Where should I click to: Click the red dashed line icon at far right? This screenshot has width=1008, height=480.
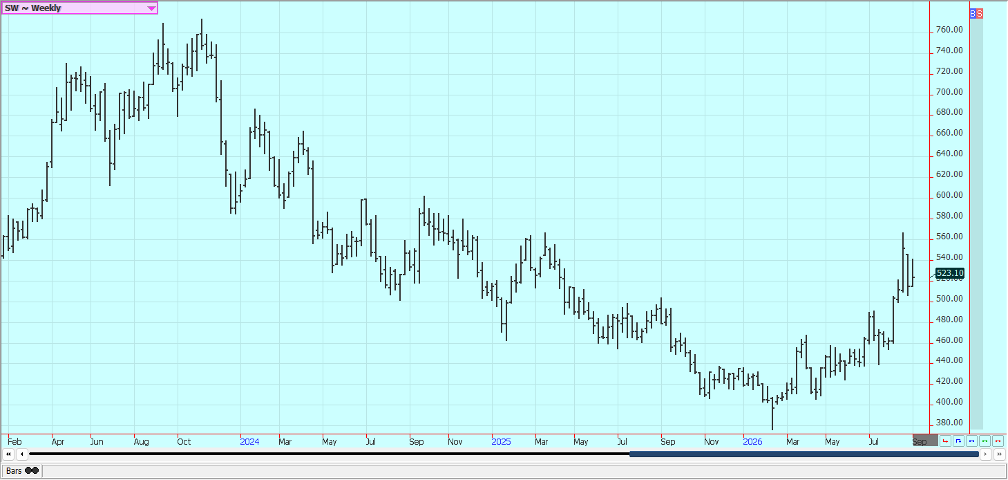click(x=998, y=441)
